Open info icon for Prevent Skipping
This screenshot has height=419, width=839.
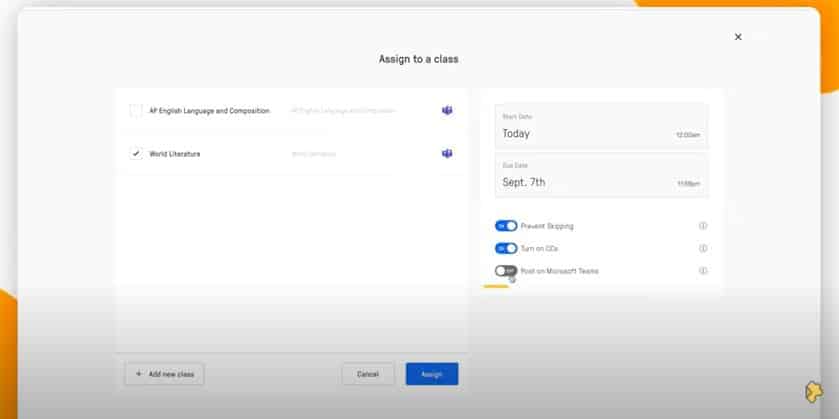click(703, 226)
